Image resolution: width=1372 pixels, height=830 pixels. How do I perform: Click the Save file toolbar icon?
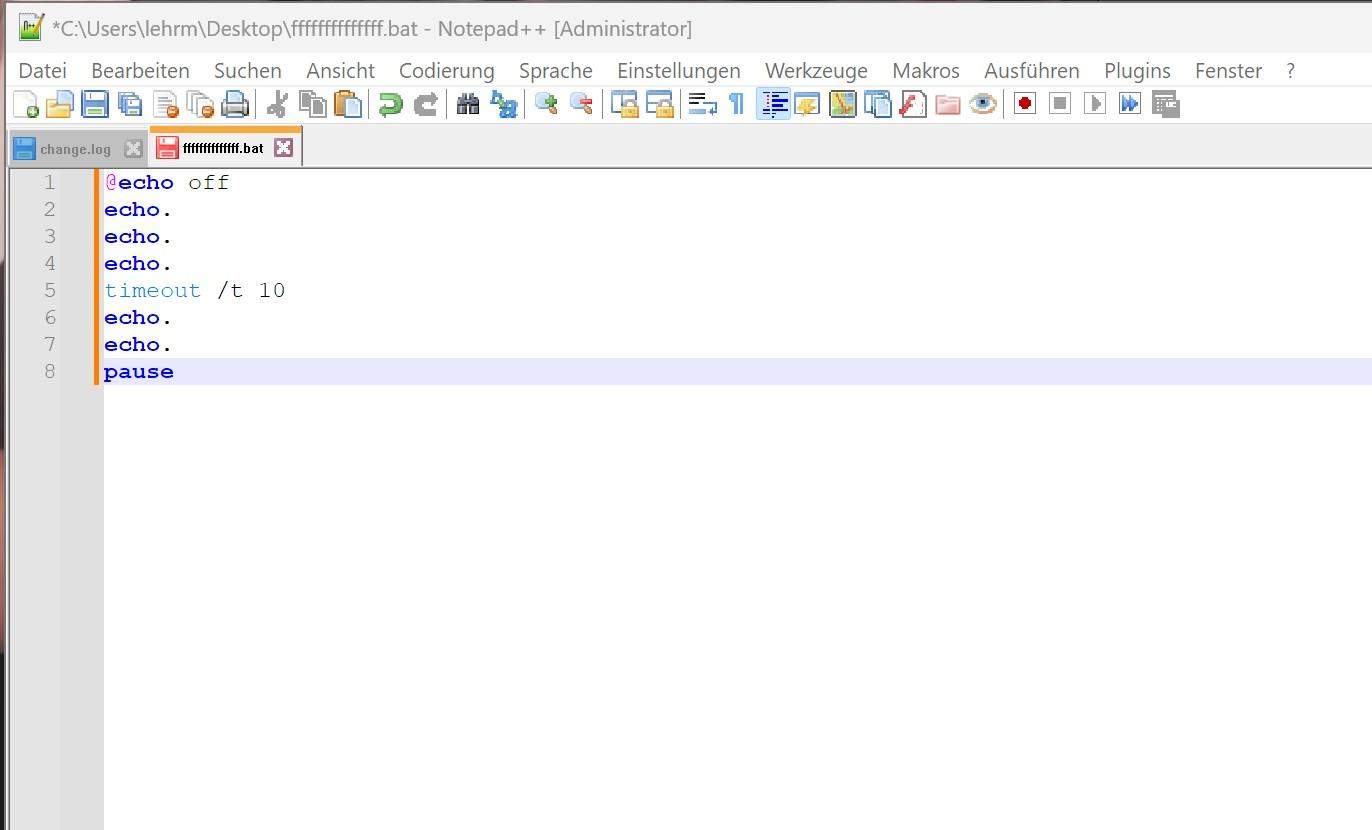coord(95,104)
